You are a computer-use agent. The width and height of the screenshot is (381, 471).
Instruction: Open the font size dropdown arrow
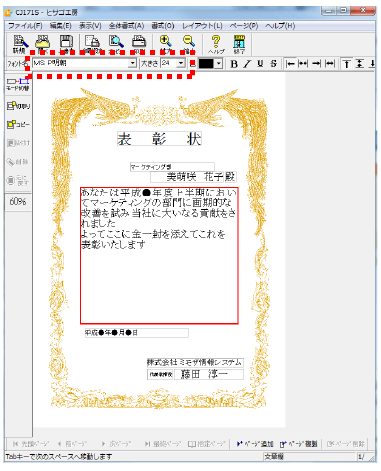click(x=181, y=63)
